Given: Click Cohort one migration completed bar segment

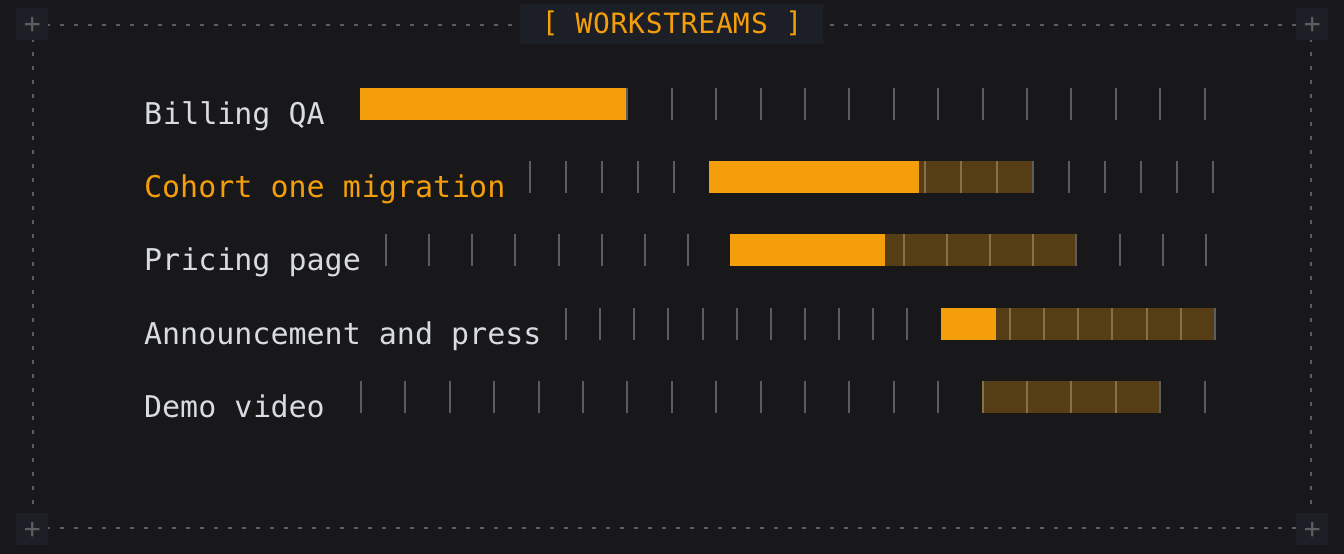Looking at the screenshot, I should [x=814, y=177].
